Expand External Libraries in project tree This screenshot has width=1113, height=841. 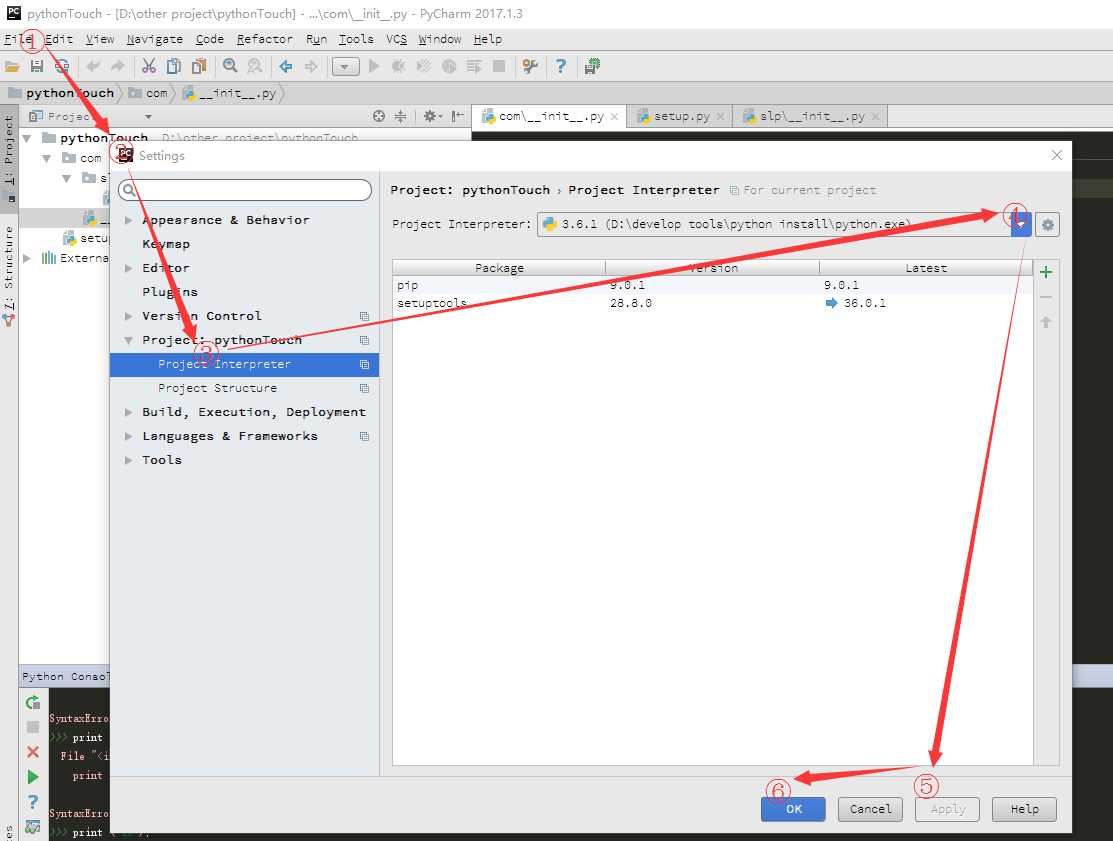point(27,258)
